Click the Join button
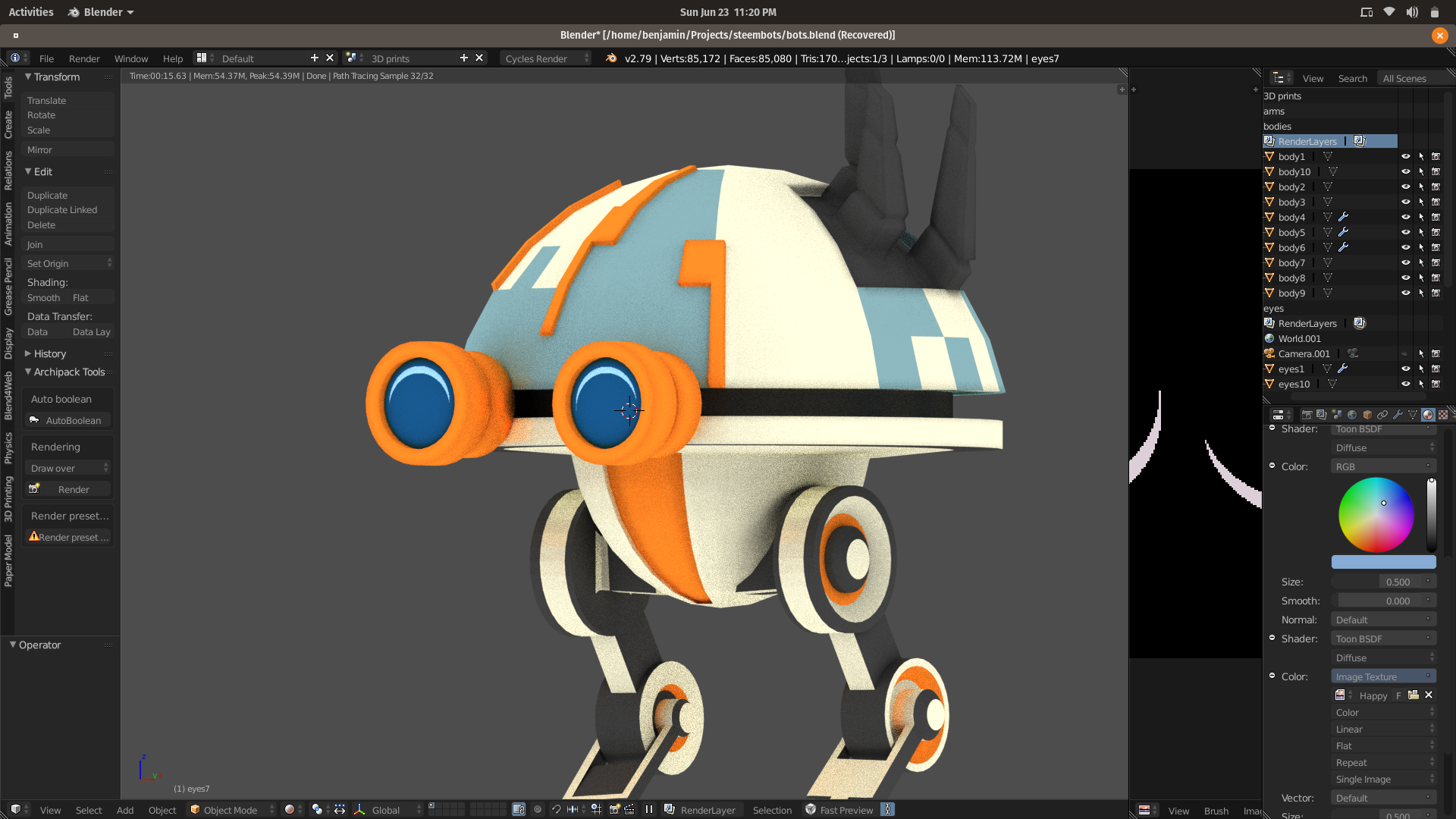The height and width of the screenshot is (819, 1456). point(68,244)
